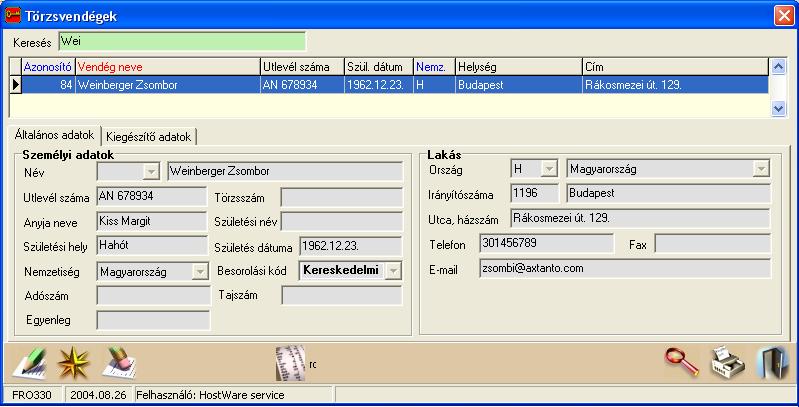
Task: Exit using the door icon
Action: pos(772,363)
